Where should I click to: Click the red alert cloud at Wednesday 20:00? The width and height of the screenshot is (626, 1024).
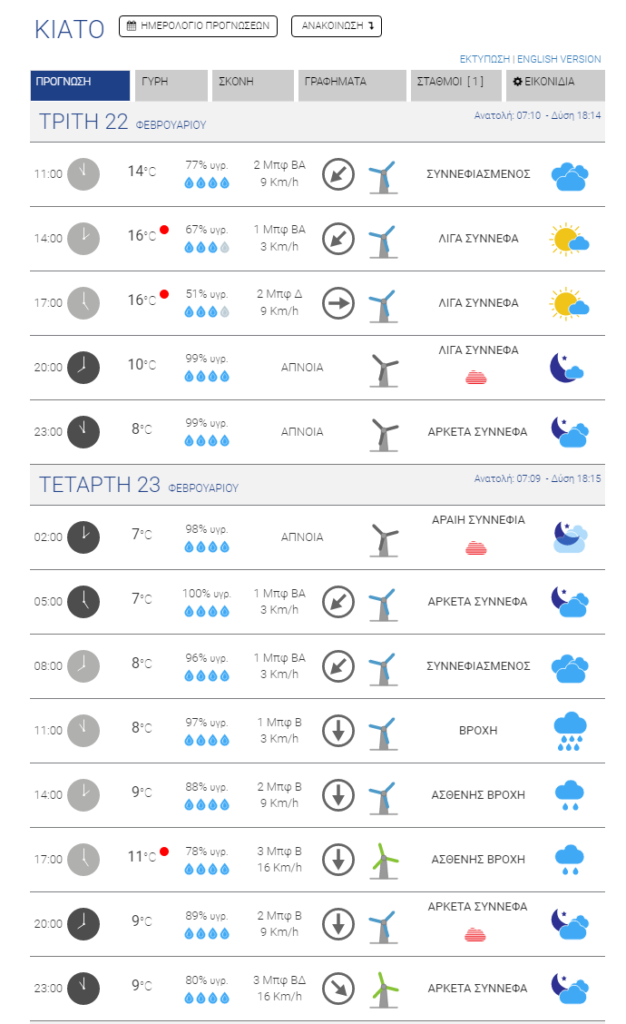pos(475,935)
